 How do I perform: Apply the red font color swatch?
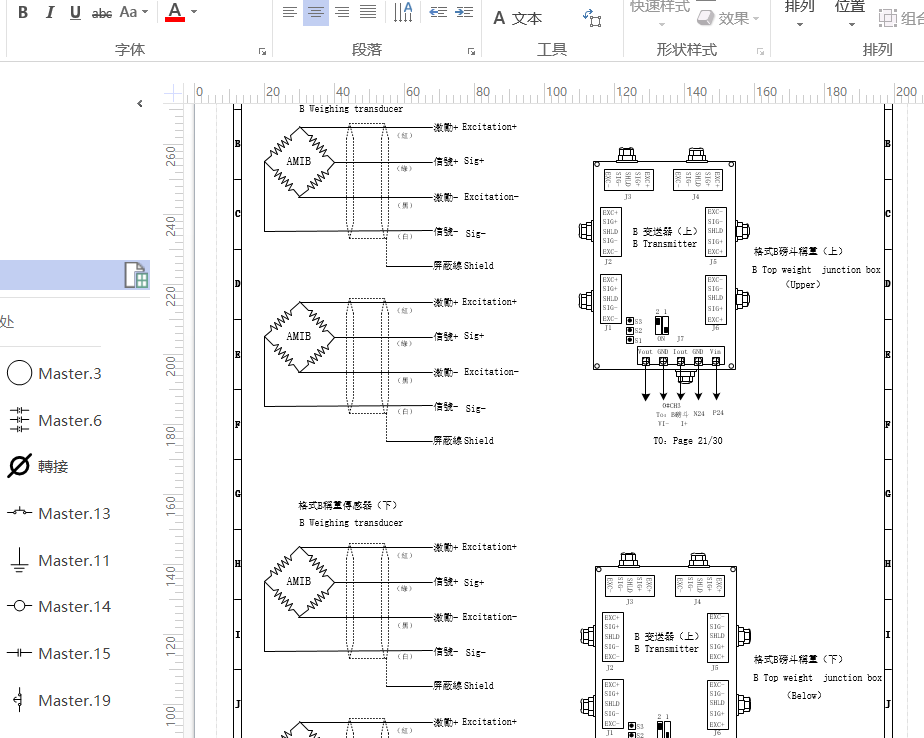point(175,13)
